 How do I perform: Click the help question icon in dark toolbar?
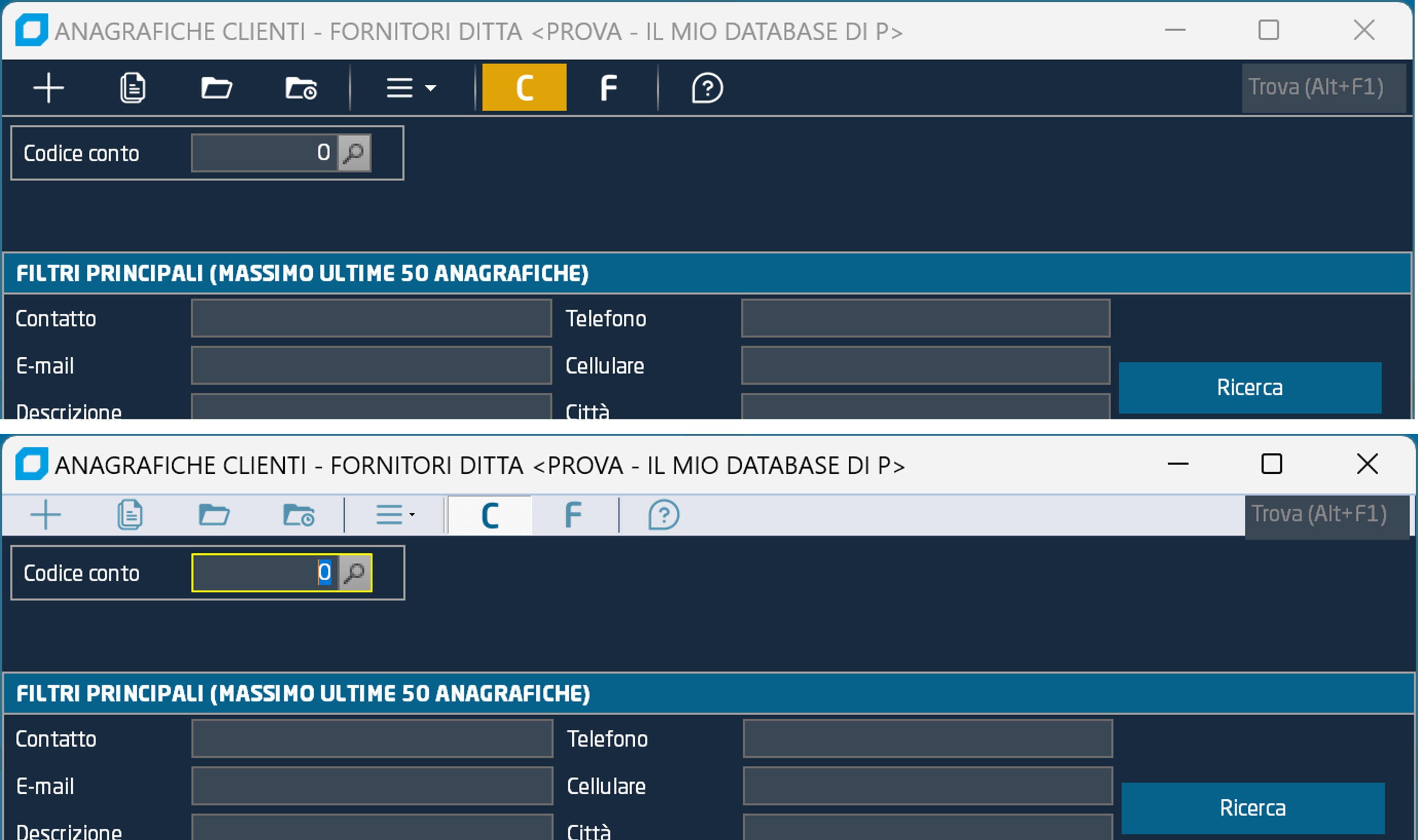click(x=707, y=88)
